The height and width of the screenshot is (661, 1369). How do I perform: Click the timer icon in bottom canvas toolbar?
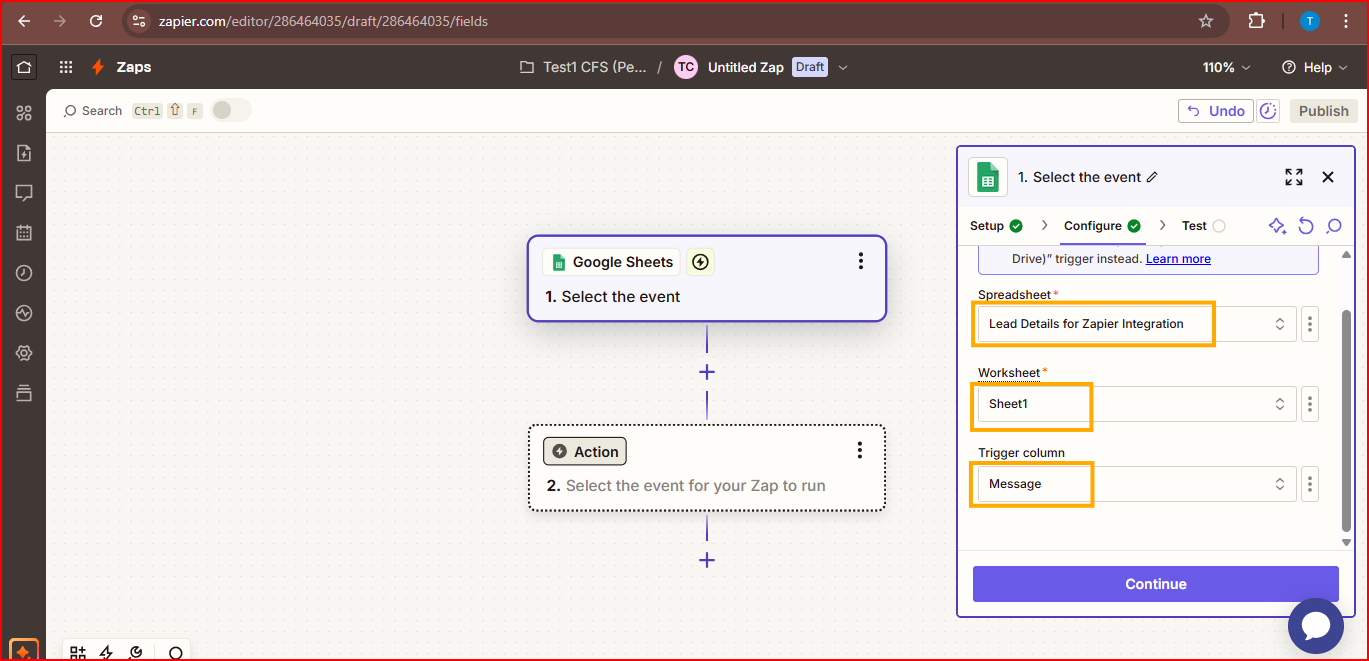(136, 653)
